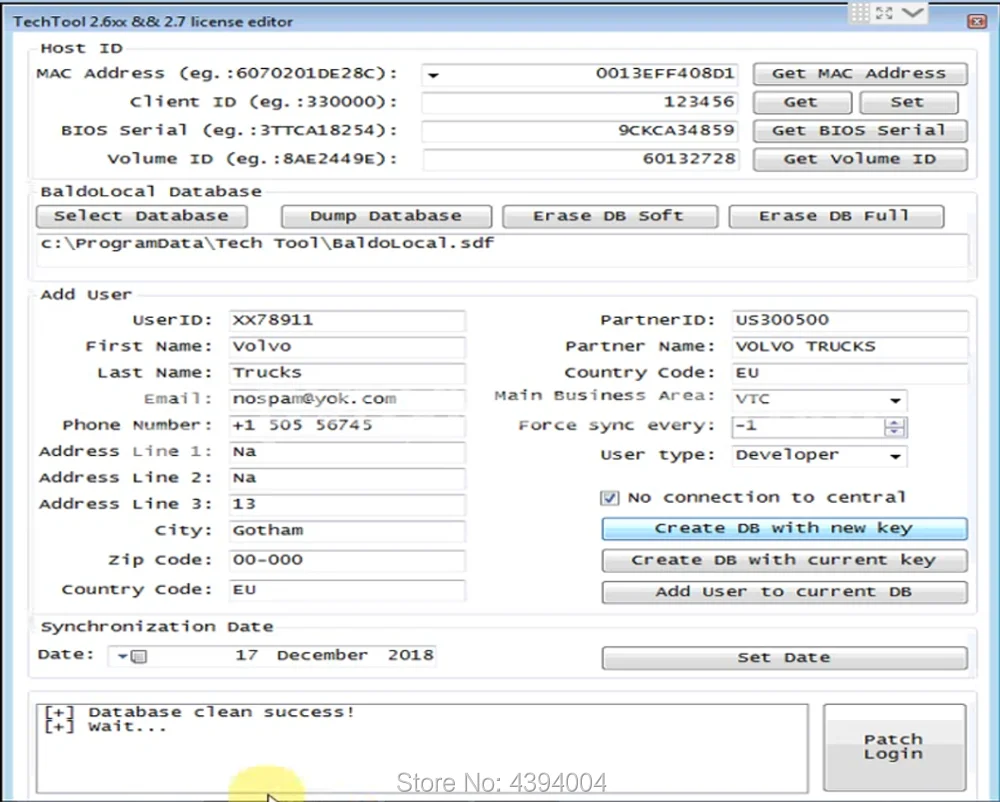Close the license editor window

point(976,22)
